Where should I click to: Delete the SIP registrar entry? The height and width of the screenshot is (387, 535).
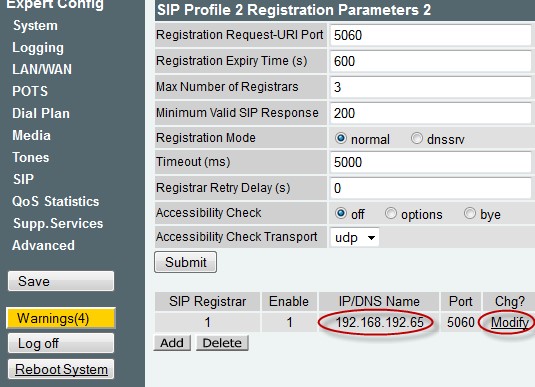tap(222, 343)
